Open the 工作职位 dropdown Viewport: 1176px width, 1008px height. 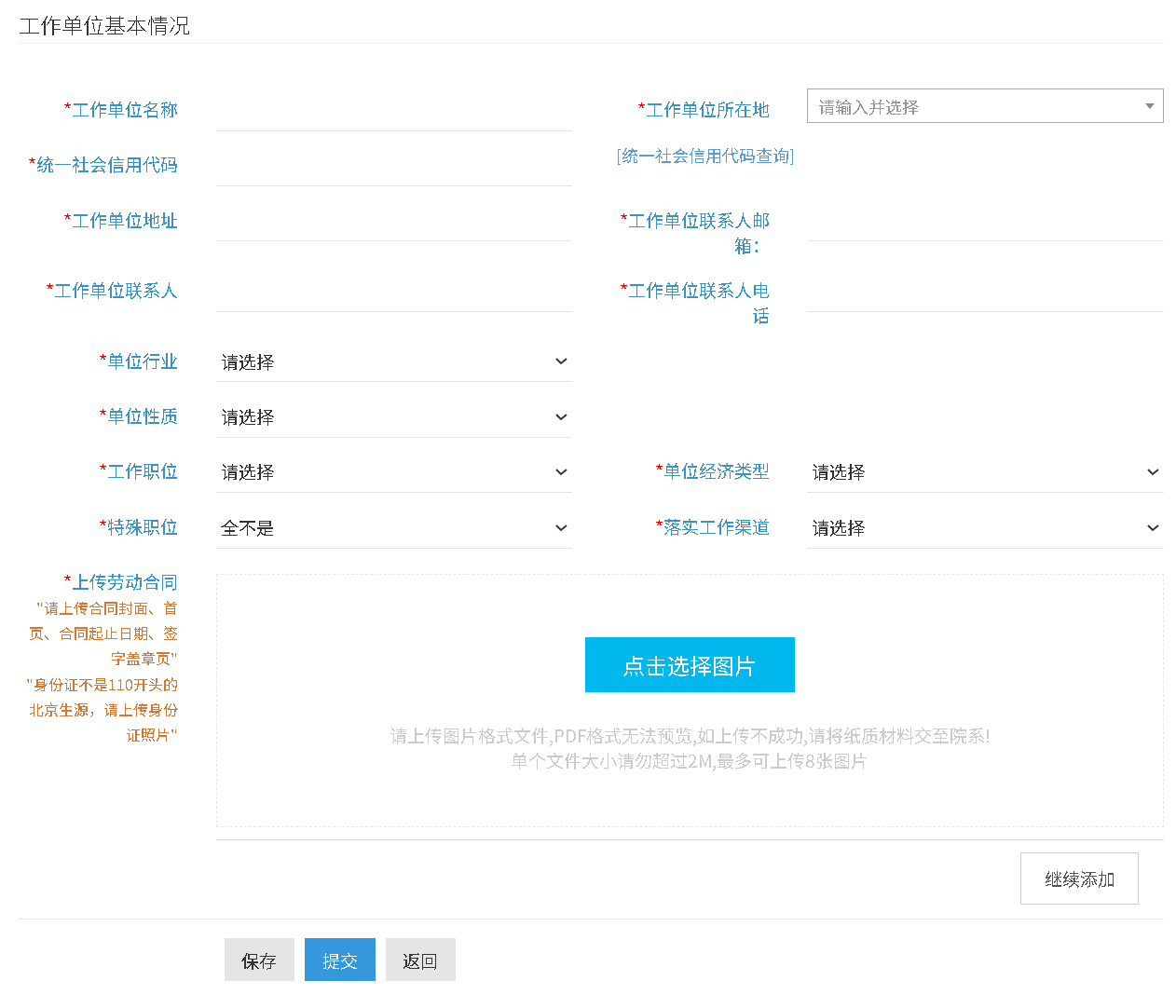[393, 472]
